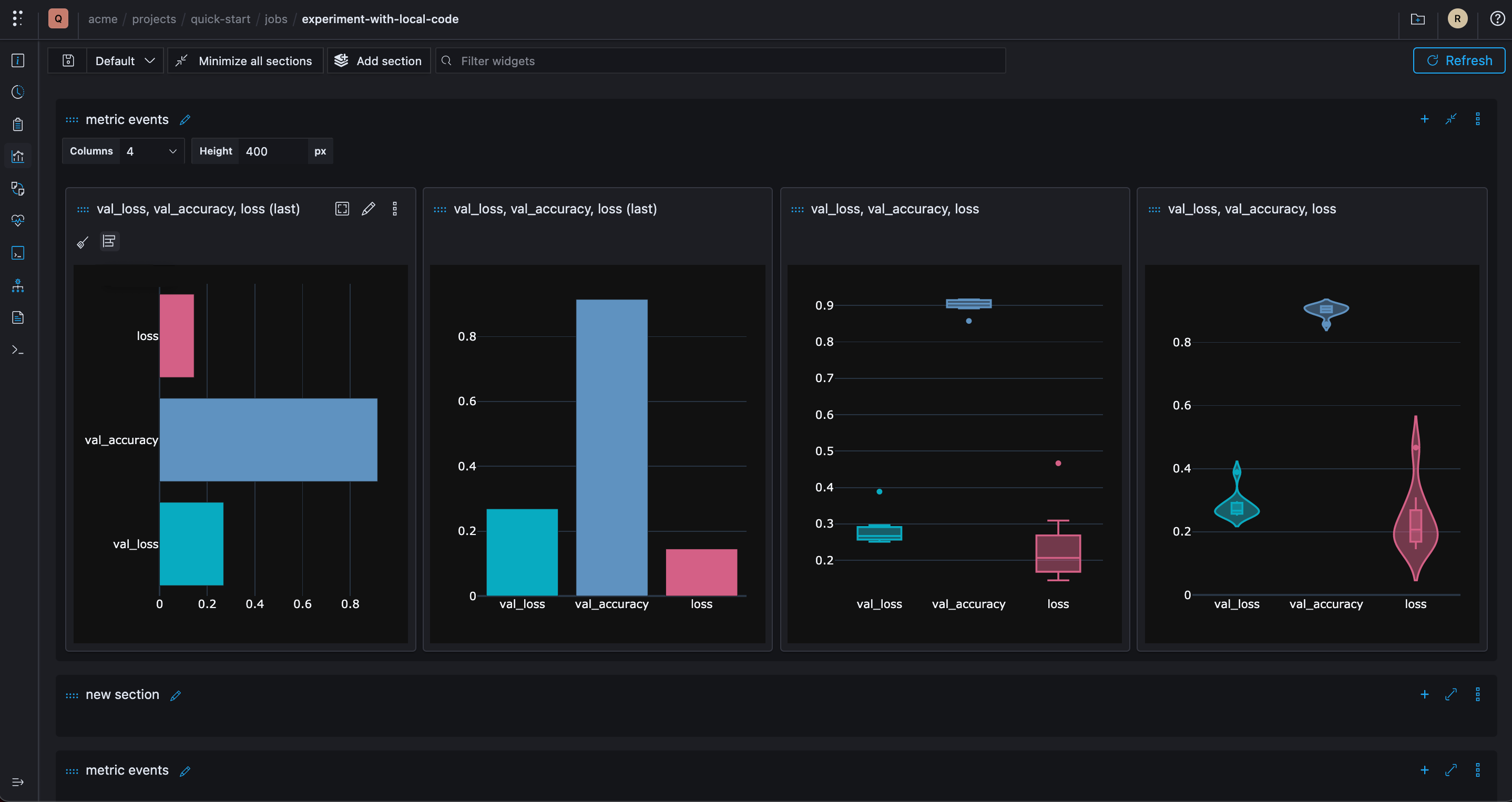
Task: Open new section options menu
Action: click(1478, 695)
